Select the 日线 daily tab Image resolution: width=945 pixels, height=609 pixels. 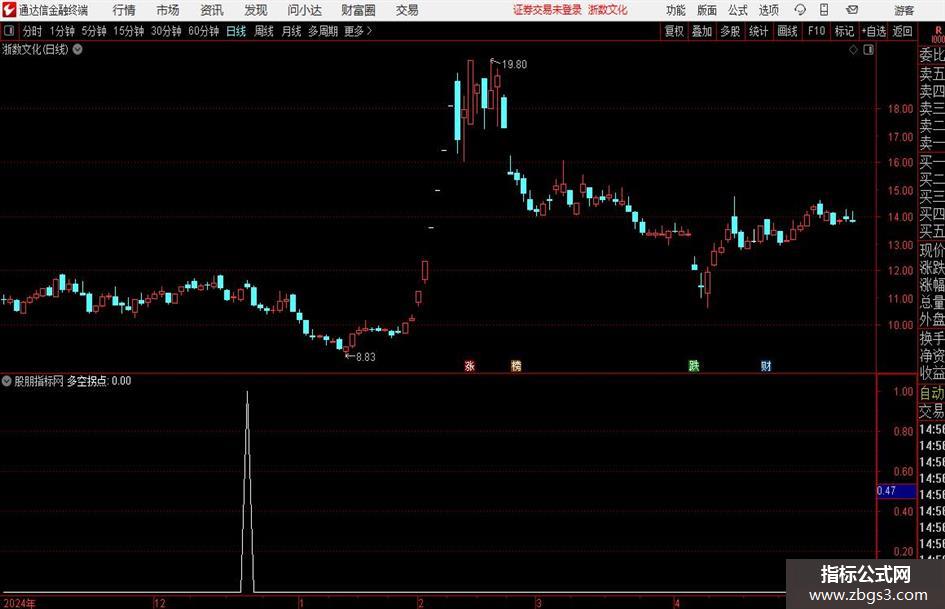(236, 31)
